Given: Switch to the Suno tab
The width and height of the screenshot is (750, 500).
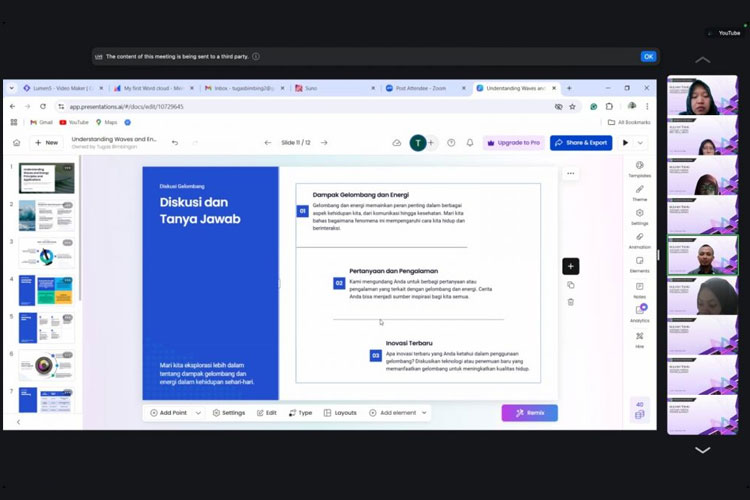Looking at the screenshot, I should [x=335, y=88].
